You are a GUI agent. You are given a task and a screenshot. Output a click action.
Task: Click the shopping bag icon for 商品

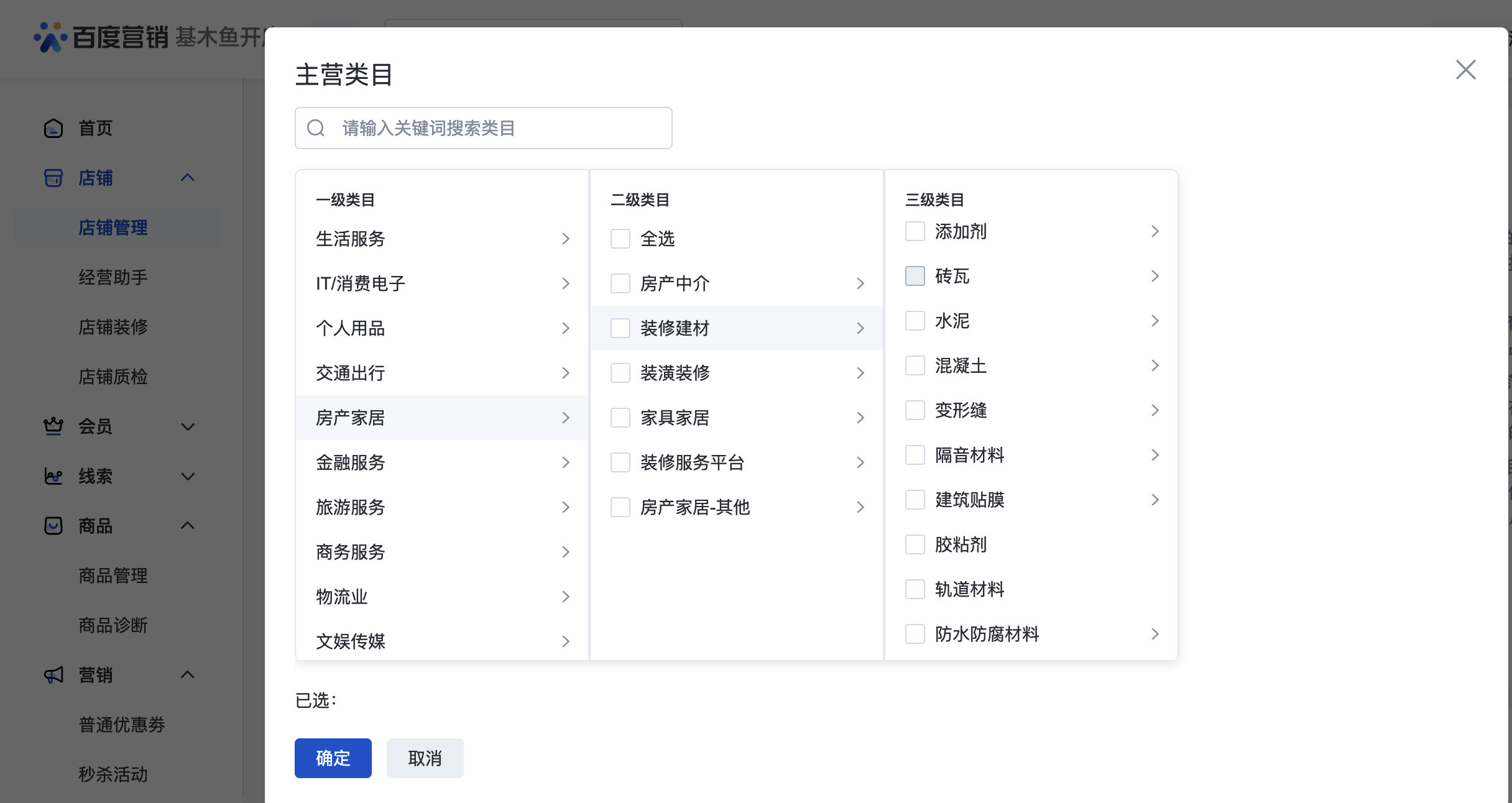coord(53,526)
